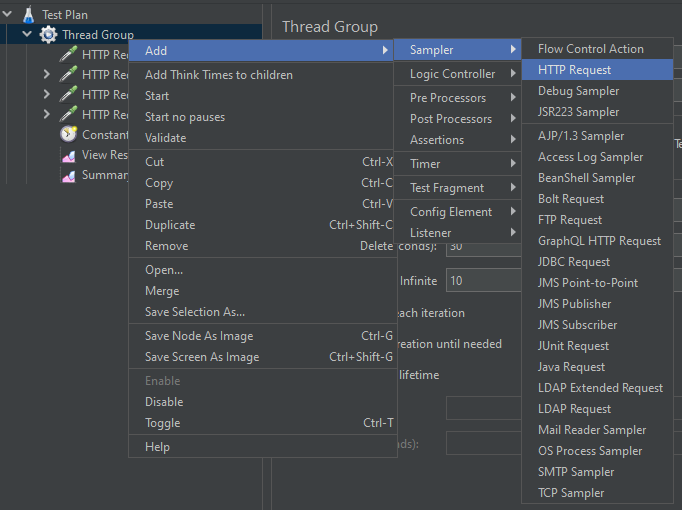Screen dimensions: 682x510
Task: Expand the second HTTP Request node
Action: (x=47, y=74)
